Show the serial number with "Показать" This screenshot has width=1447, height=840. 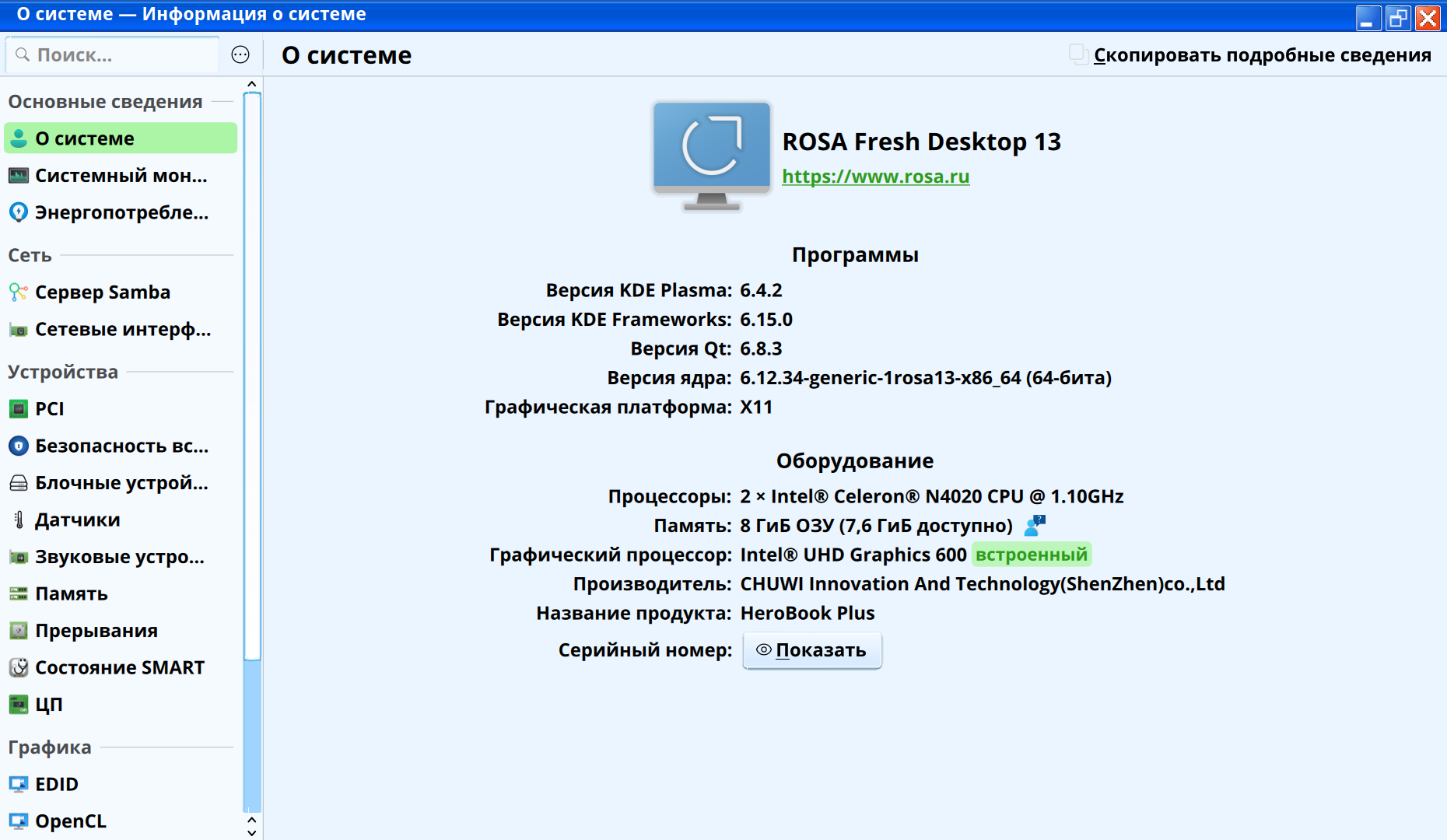click(x=812, y=650)
